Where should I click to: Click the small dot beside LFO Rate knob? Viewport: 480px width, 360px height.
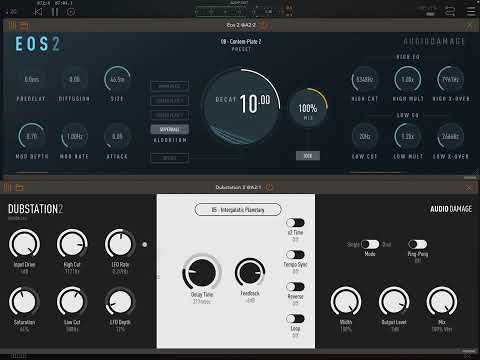(144, 244)
